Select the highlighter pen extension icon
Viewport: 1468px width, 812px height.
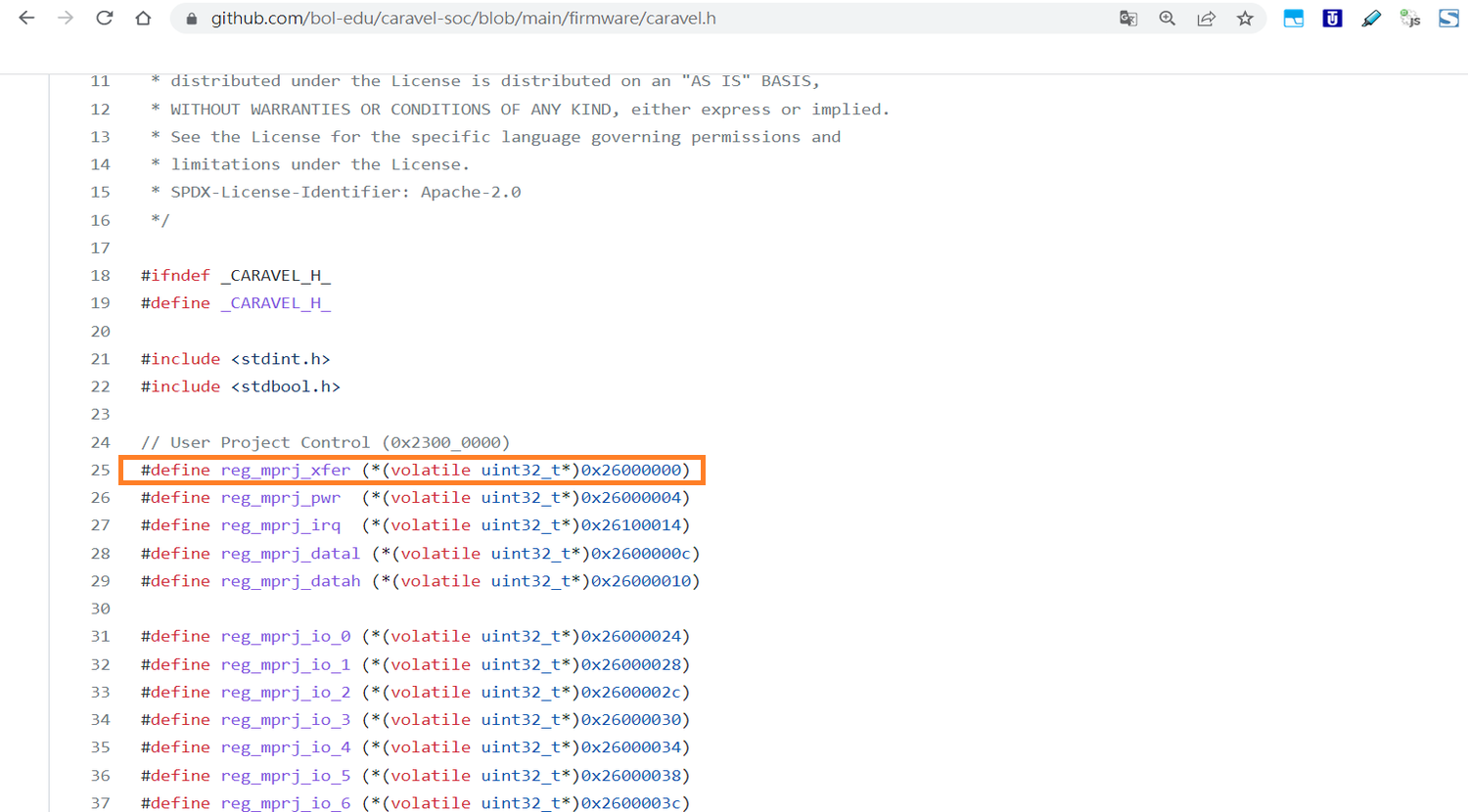click(1371, 18)
